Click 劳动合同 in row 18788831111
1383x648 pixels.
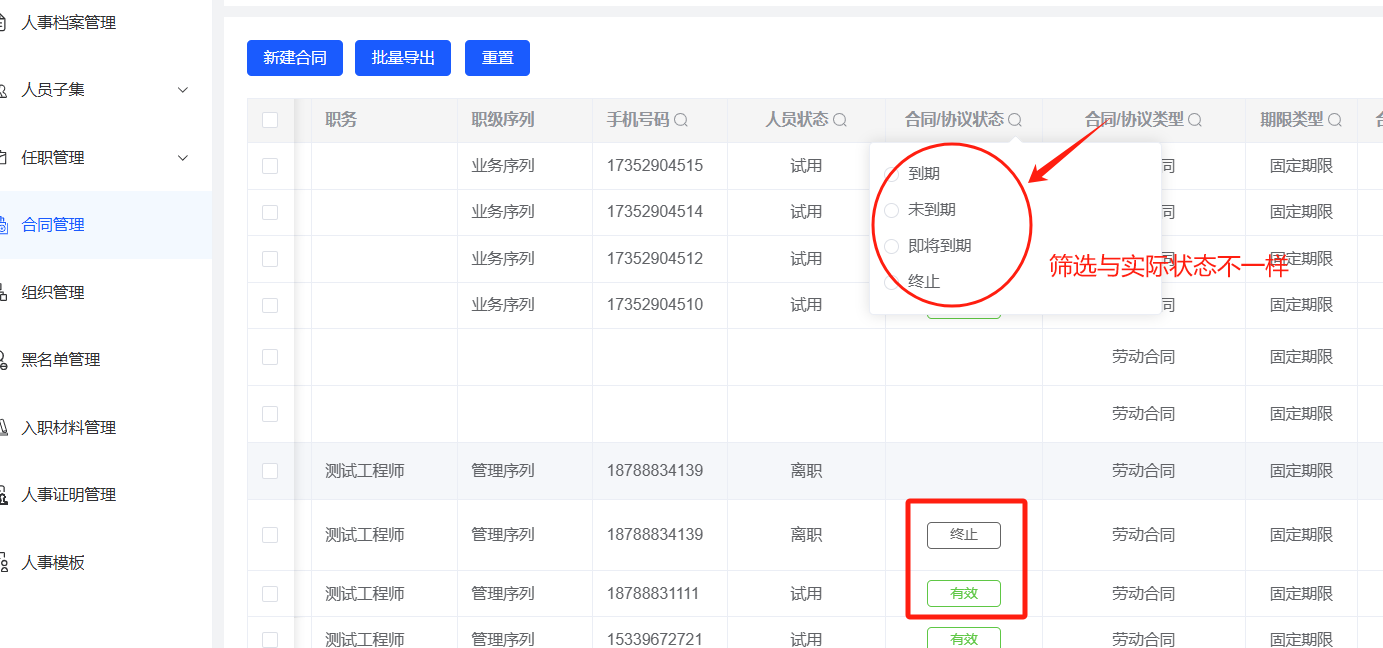(1143, 594)
